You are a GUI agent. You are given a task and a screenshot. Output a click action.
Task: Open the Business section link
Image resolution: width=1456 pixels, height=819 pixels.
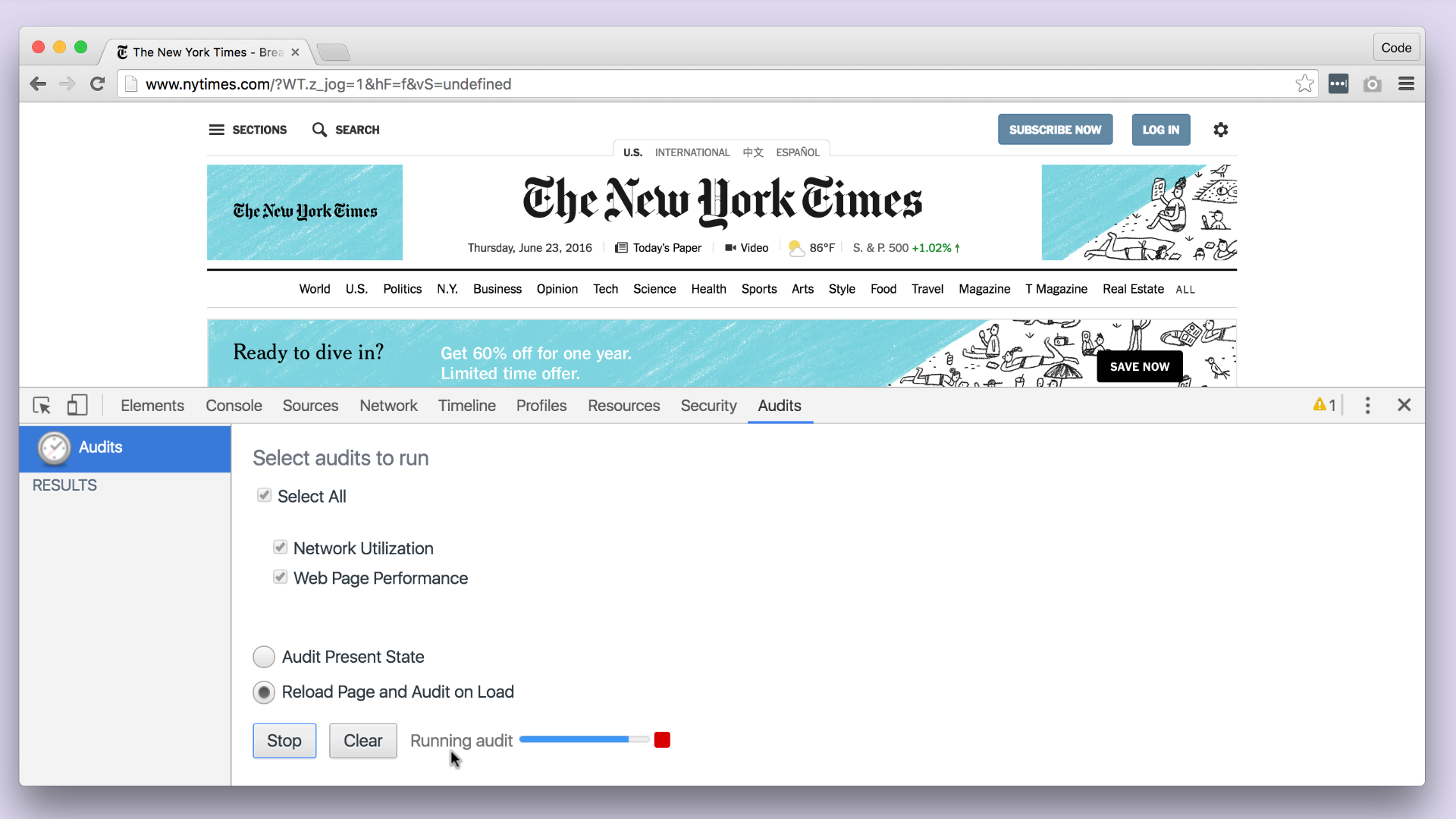point(497,289)
